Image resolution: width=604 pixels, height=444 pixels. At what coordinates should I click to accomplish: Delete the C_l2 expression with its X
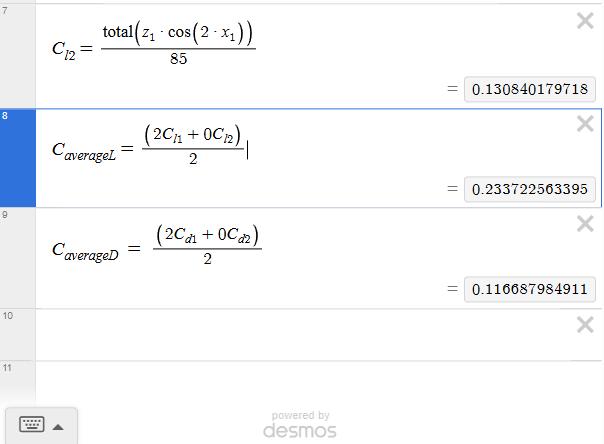(585, 22)
